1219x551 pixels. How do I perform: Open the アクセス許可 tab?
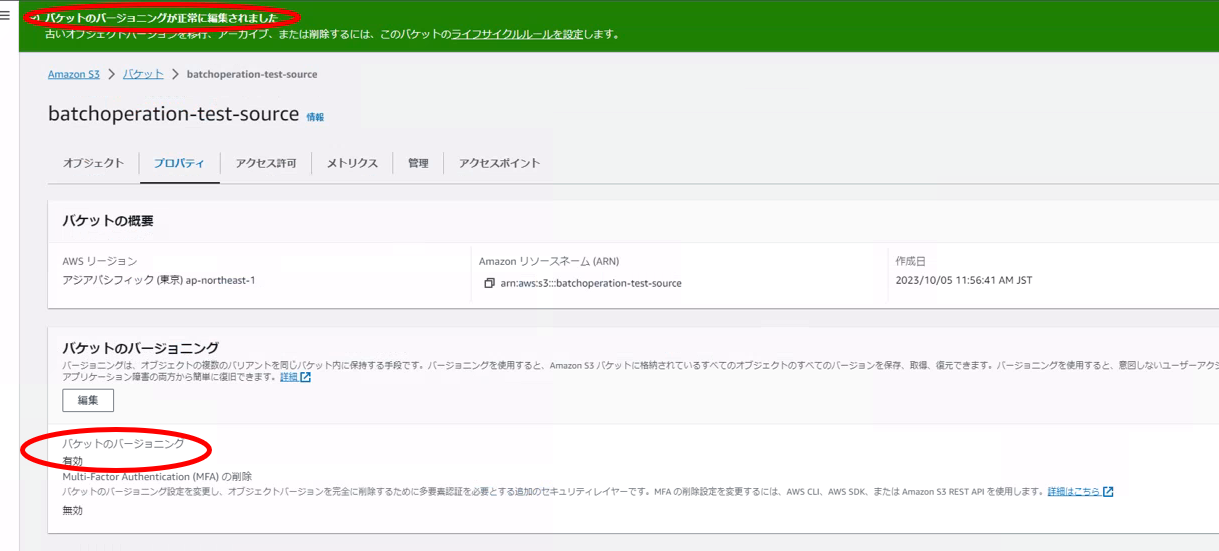click(266, 163)
